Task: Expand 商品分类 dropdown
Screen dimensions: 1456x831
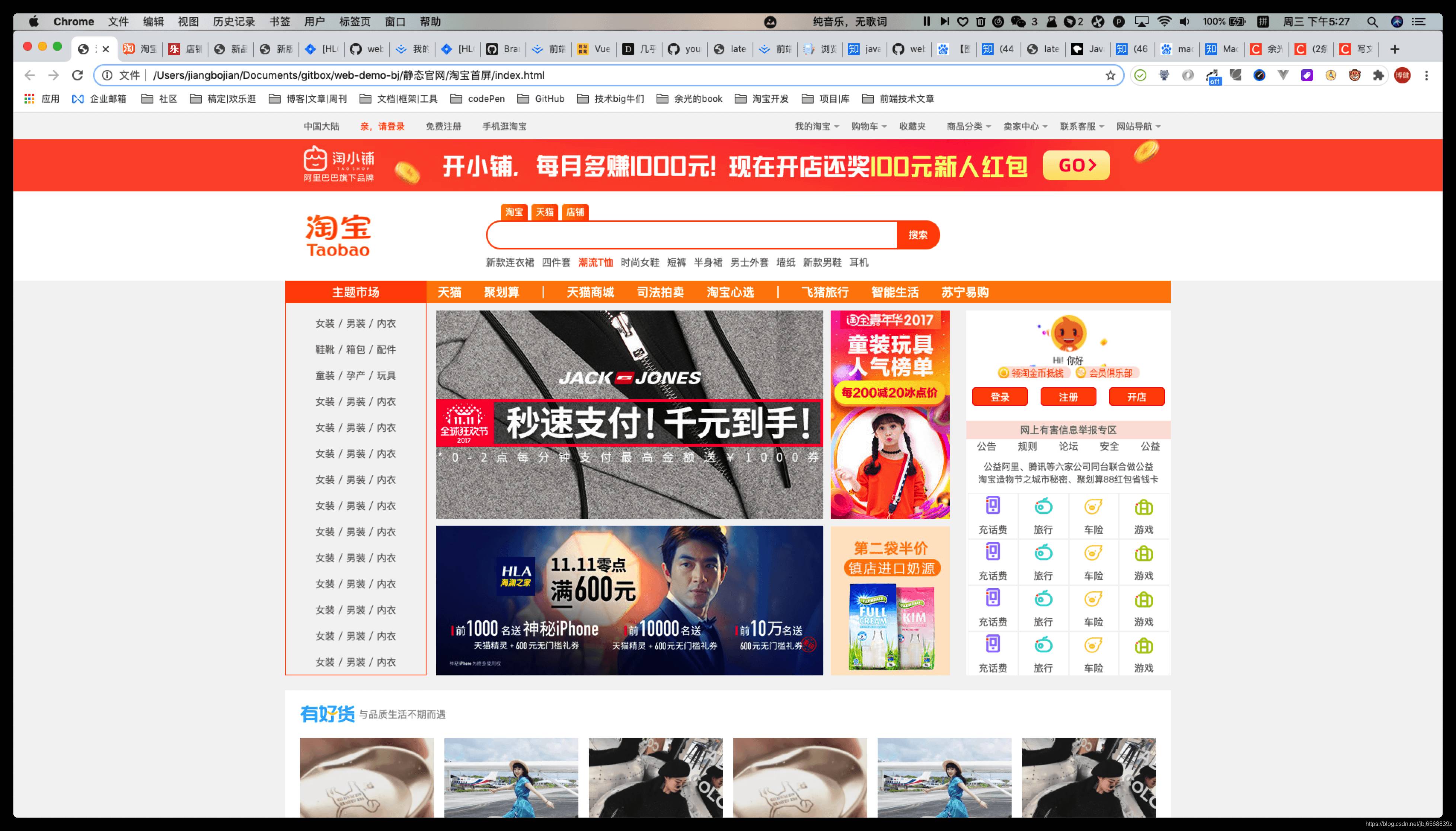Action: 969,127
